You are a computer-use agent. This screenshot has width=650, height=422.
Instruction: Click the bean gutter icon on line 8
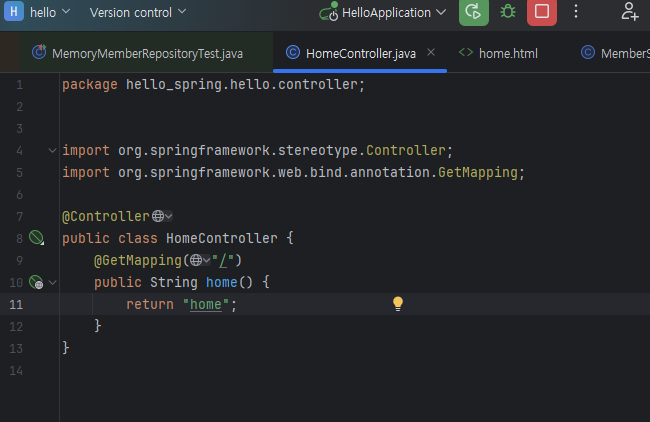click(36, 238)
